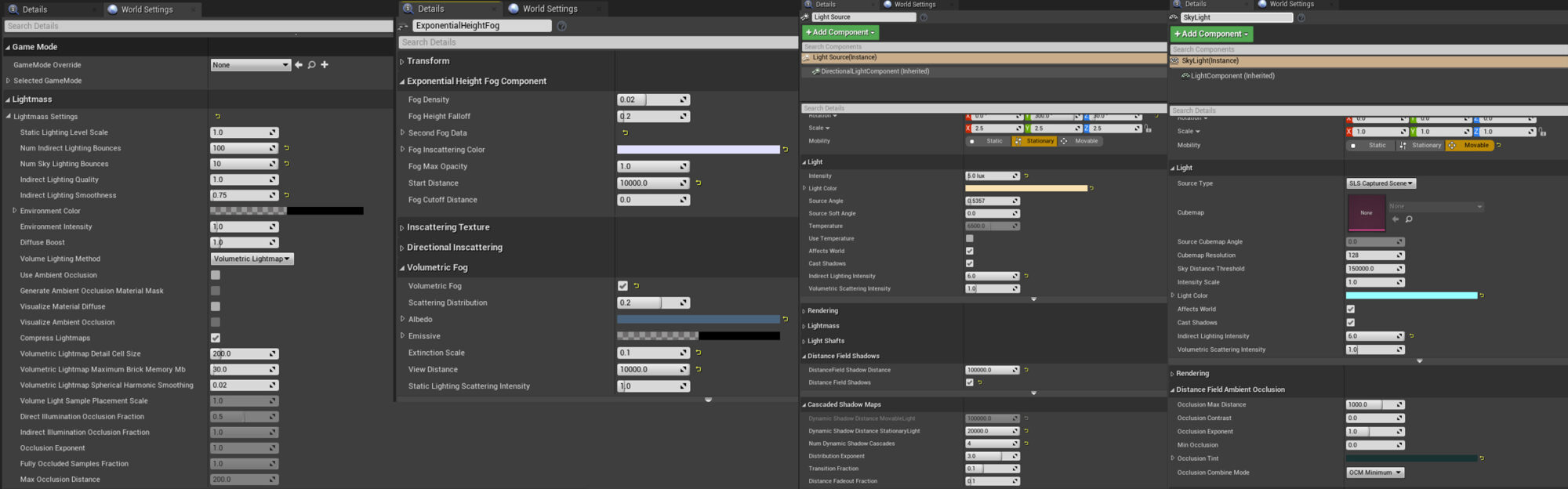Enable Visualize Material Diffuse checkbox
This screenshot has width=1568, height=489.
click(216, 306)
